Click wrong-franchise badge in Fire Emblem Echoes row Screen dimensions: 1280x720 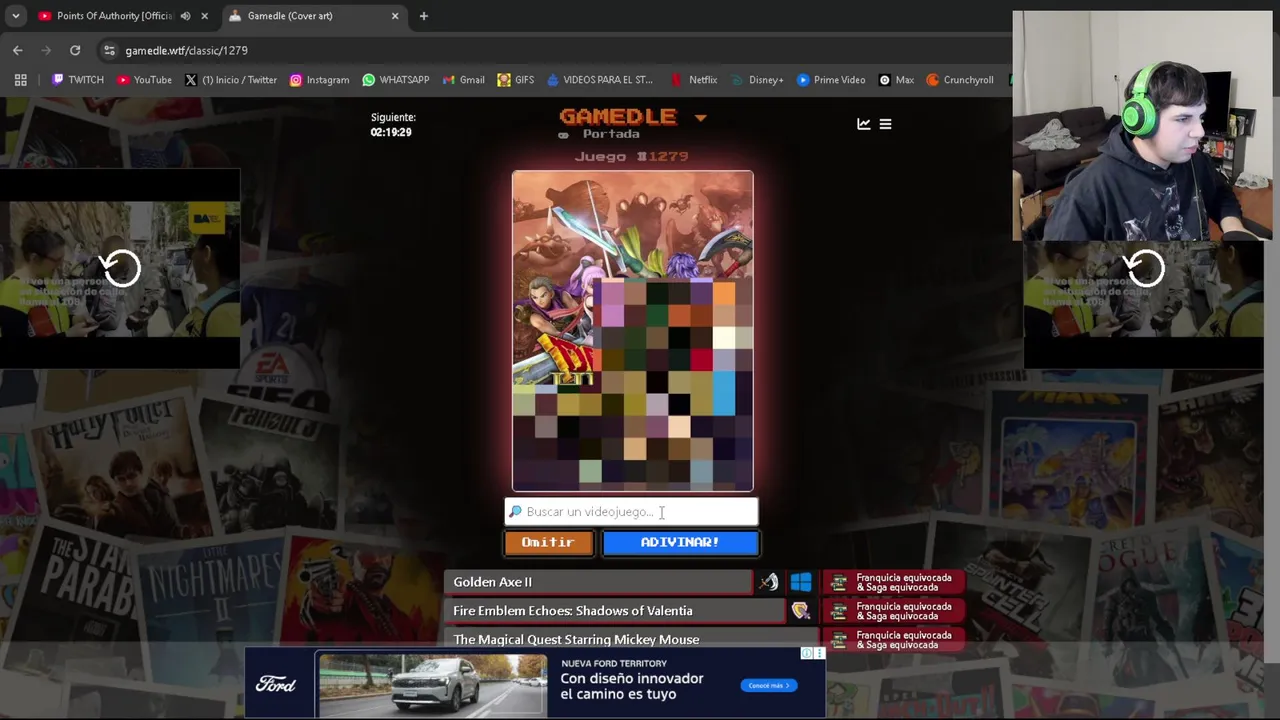894,611
